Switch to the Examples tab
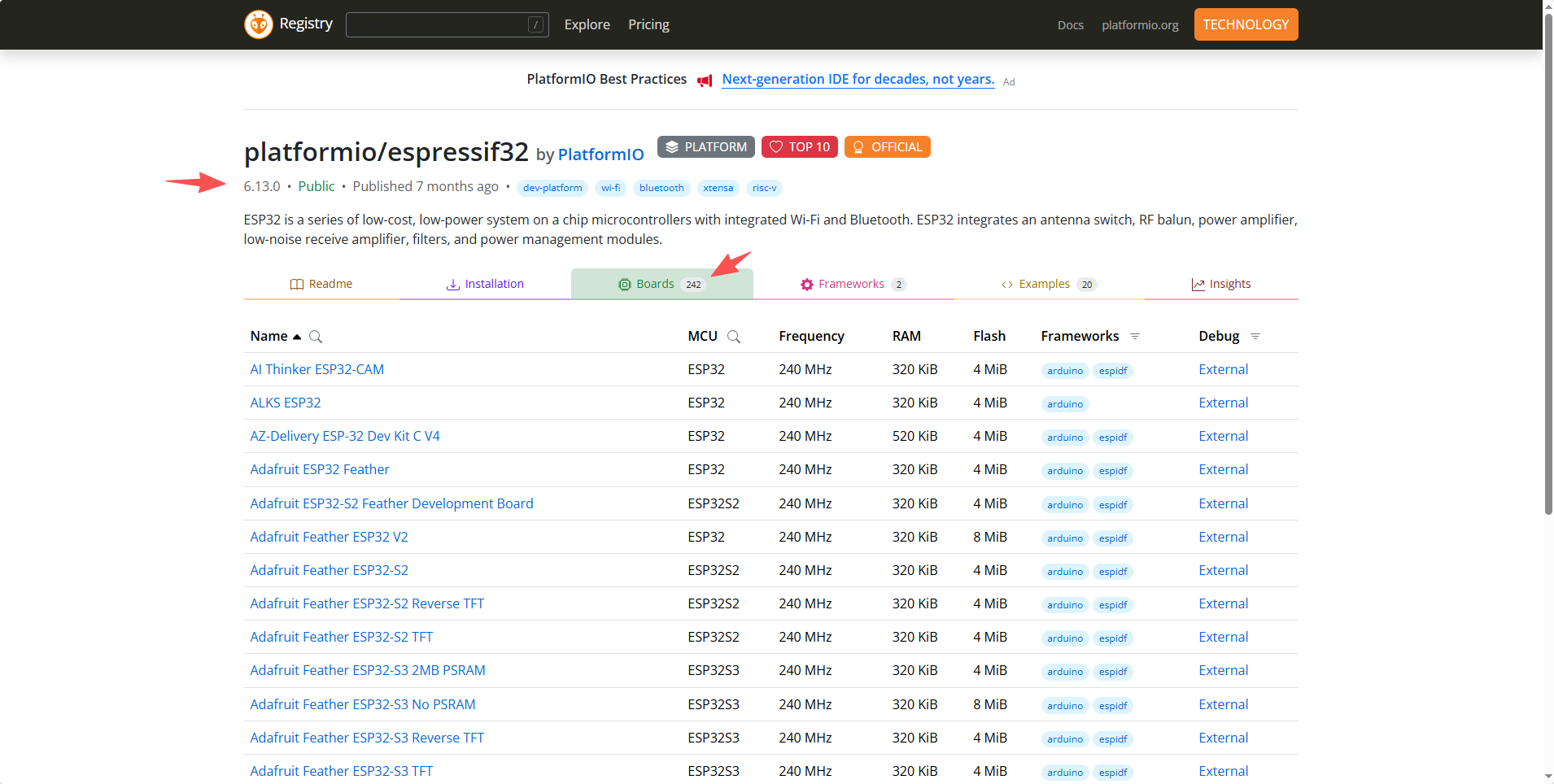Viewport: 1554px width, 784px height. [1049, 284]
